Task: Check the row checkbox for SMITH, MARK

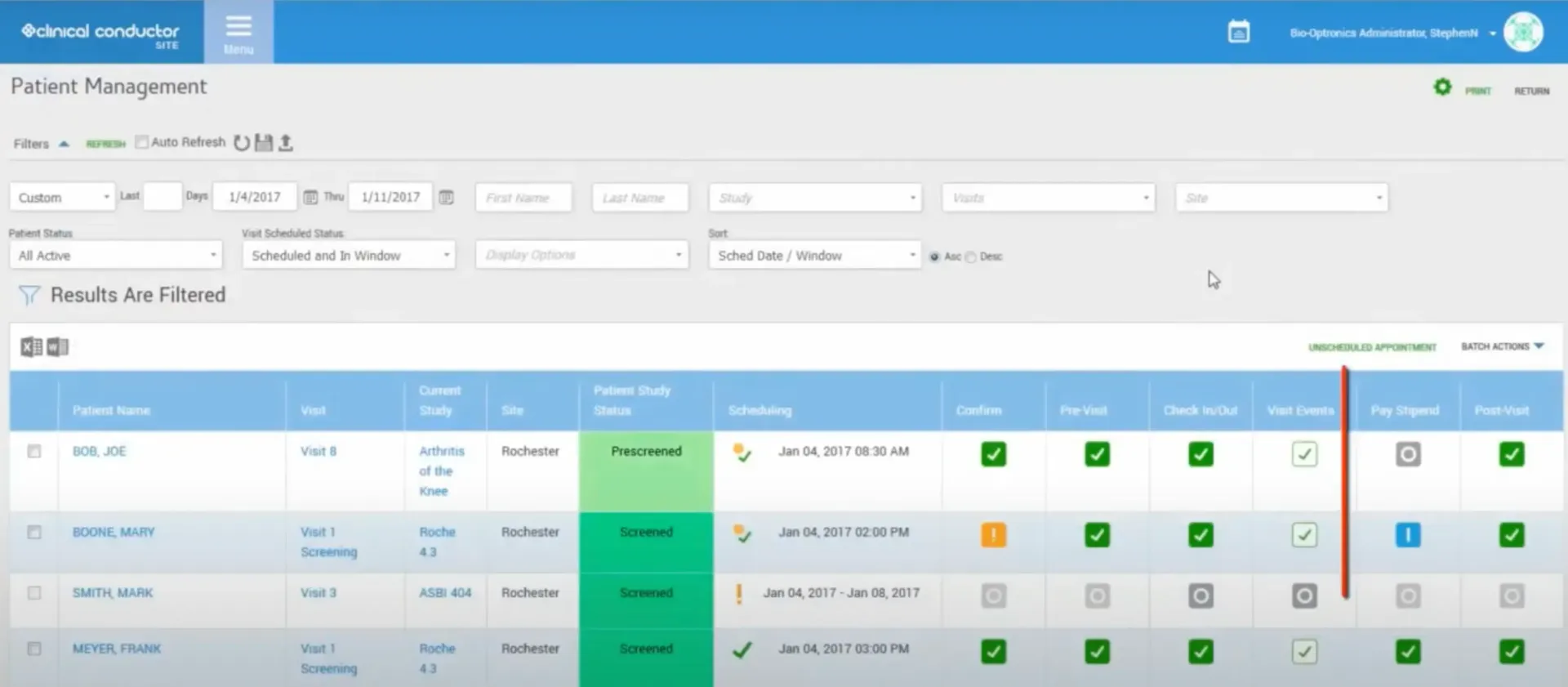Action: [x=34, y=592]
